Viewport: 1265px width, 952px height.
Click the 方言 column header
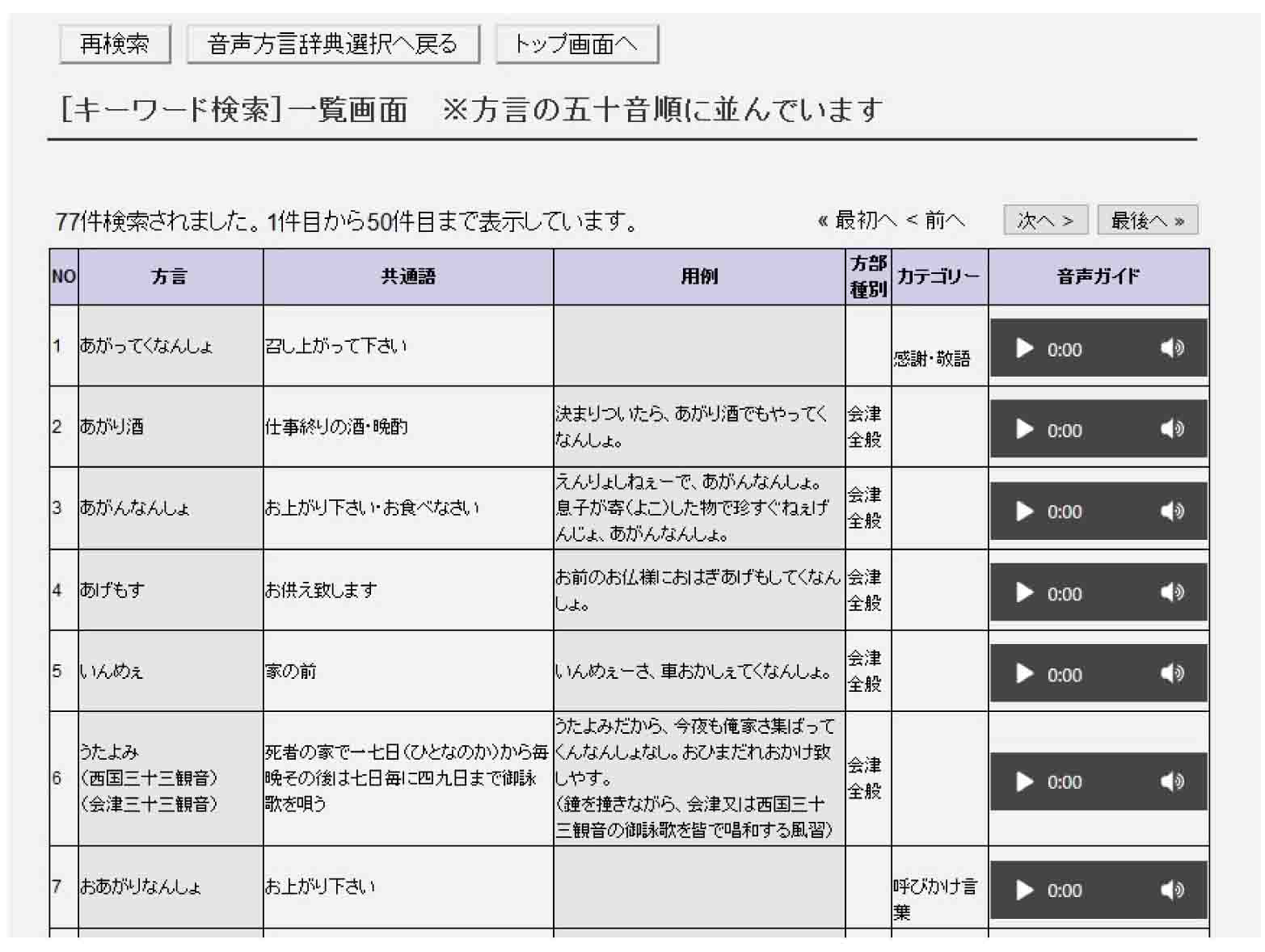pyautogui.click(x=170, y=276)
